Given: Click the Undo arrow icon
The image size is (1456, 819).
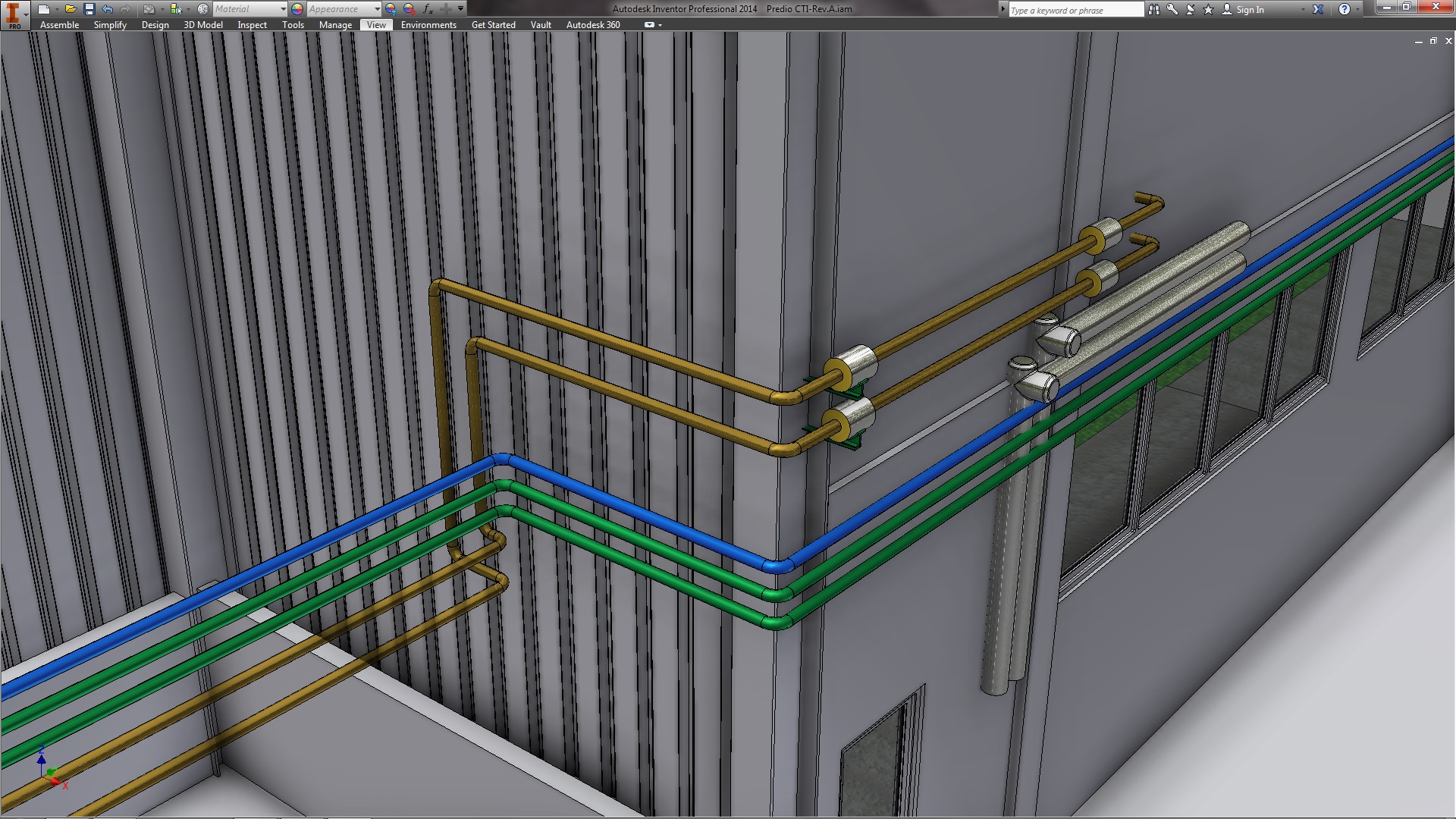Looking at the screenshot, I should point(107,9).
